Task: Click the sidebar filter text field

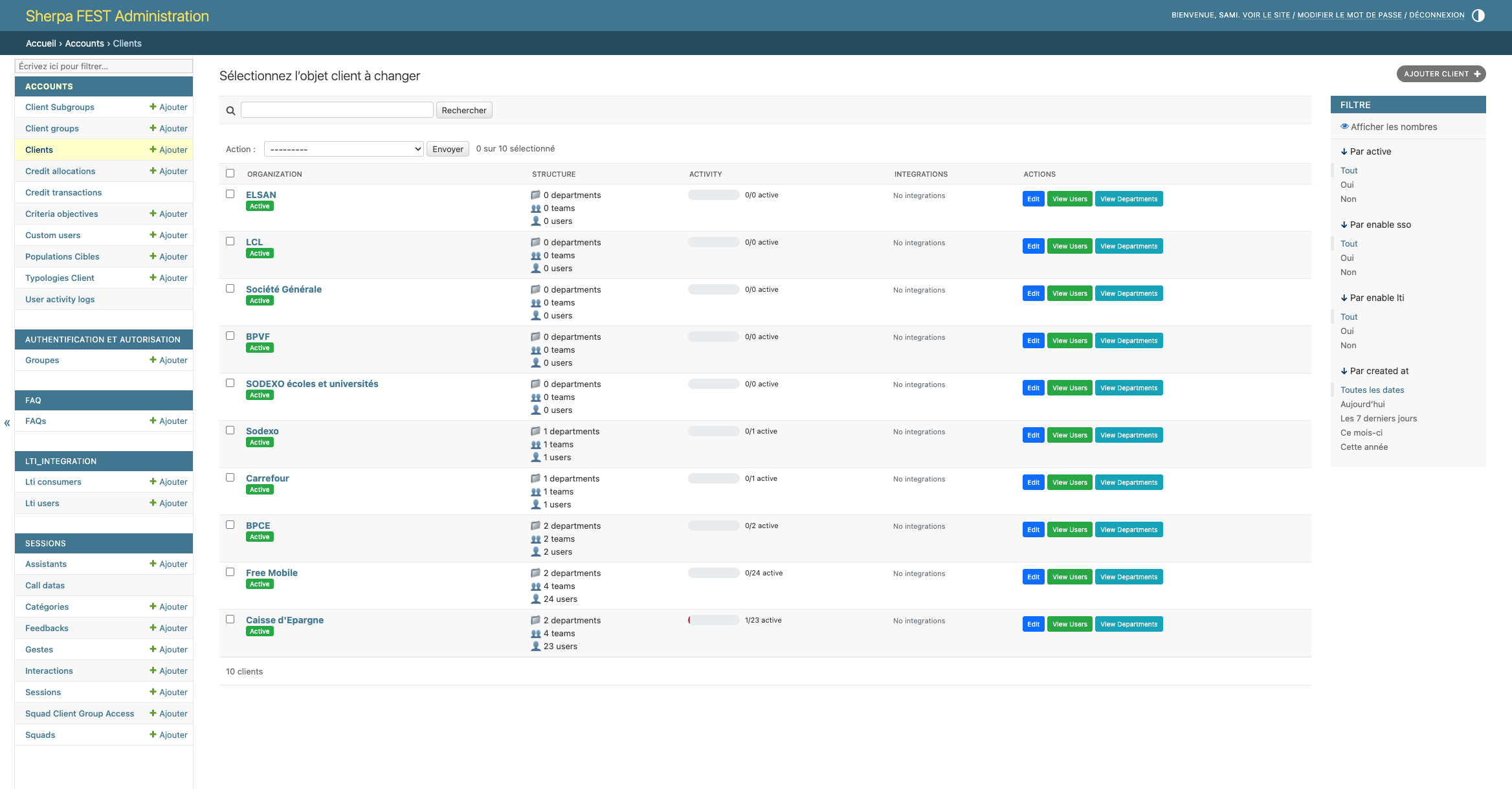Action: 104,66
